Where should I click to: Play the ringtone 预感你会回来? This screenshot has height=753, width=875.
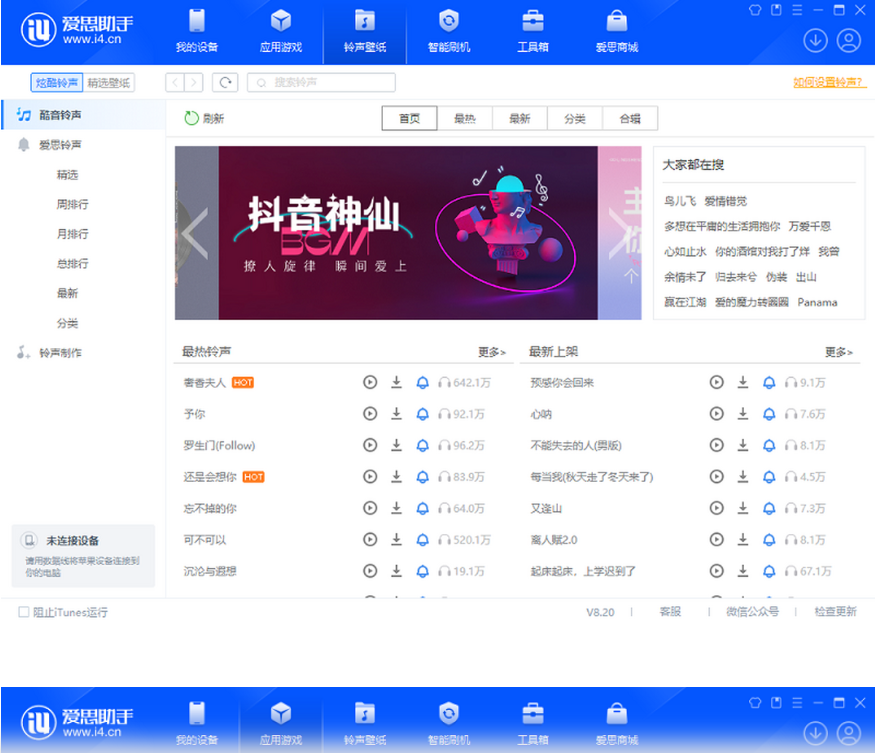click(717, 382)
